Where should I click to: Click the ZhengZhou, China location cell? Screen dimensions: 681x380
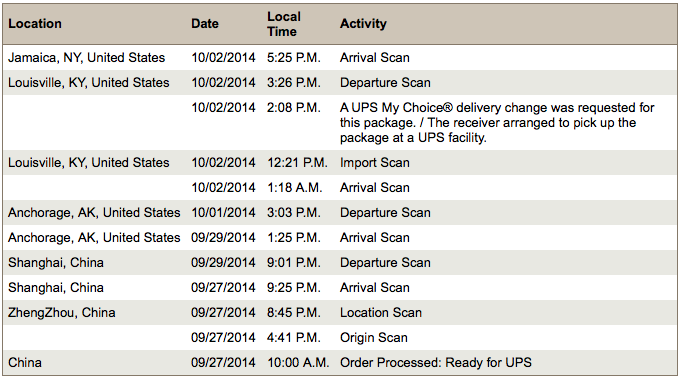point(62,313)
